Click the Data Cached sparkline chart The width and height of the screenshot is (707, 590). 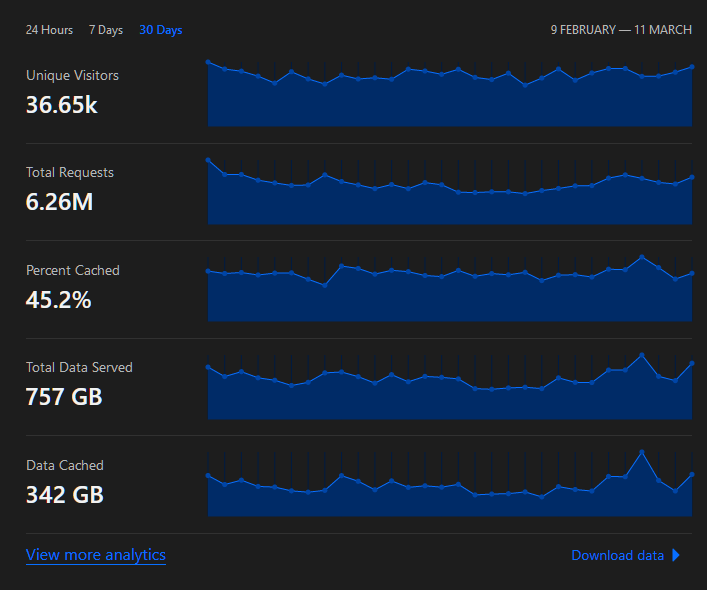(449, 488)
